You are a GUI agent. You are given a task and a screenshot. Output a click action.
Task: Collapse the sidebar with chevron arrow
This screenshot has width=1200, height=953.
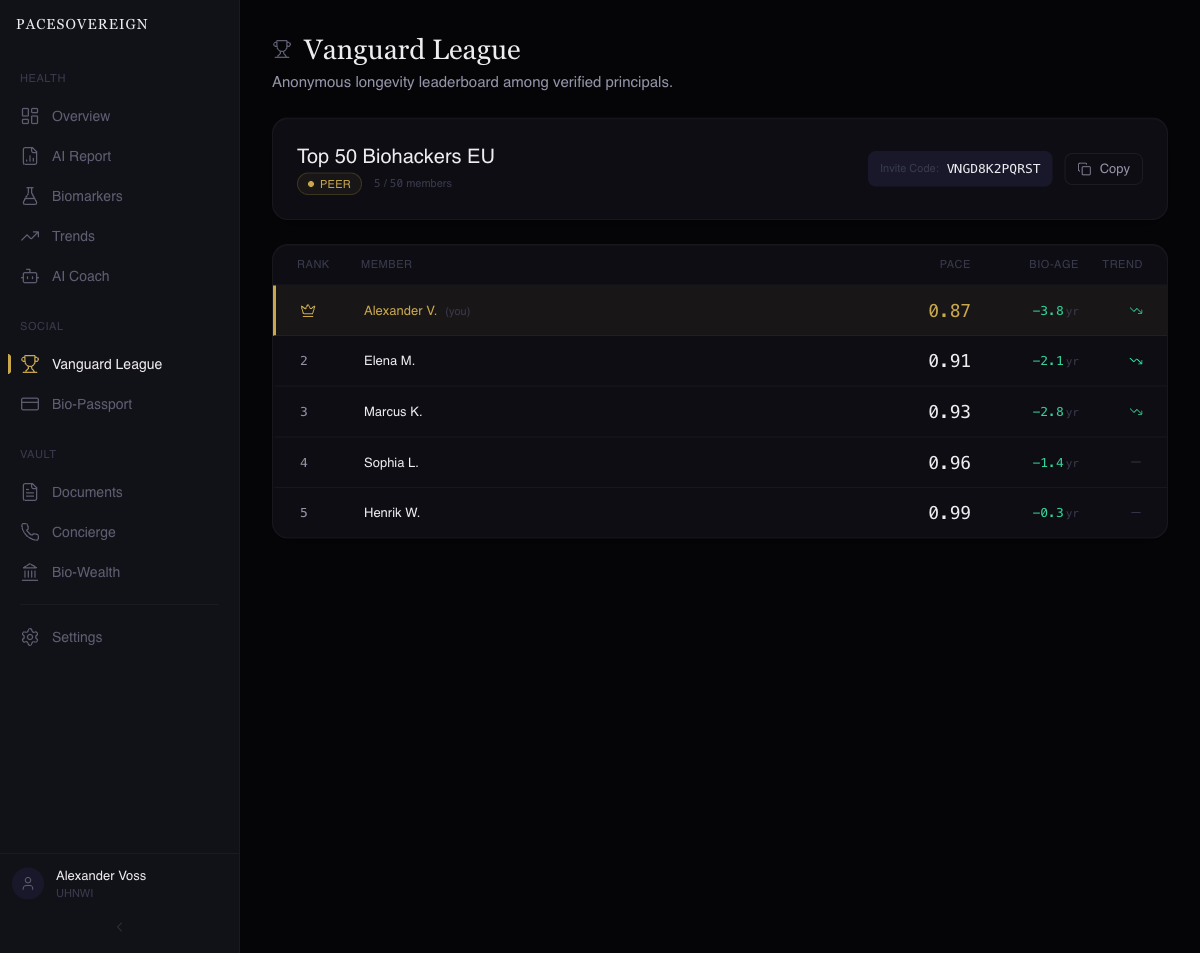(119, 927)
